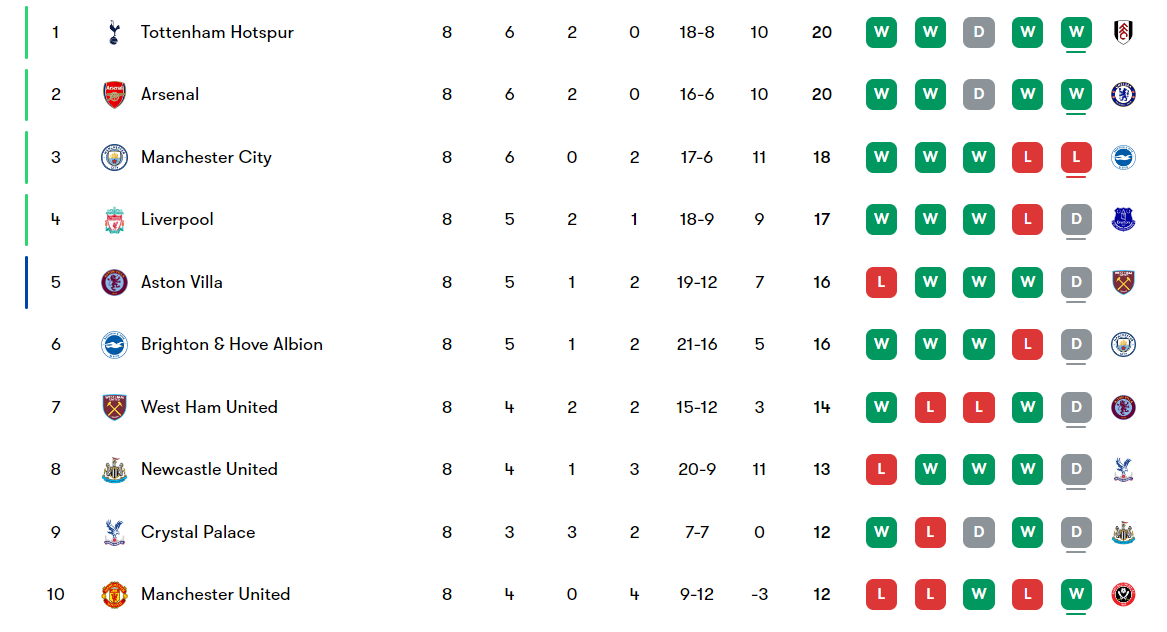Open the Manchester City team name link
This screenshot has width=1167, height=632.
pyautogui.click(x=206, y=157)
